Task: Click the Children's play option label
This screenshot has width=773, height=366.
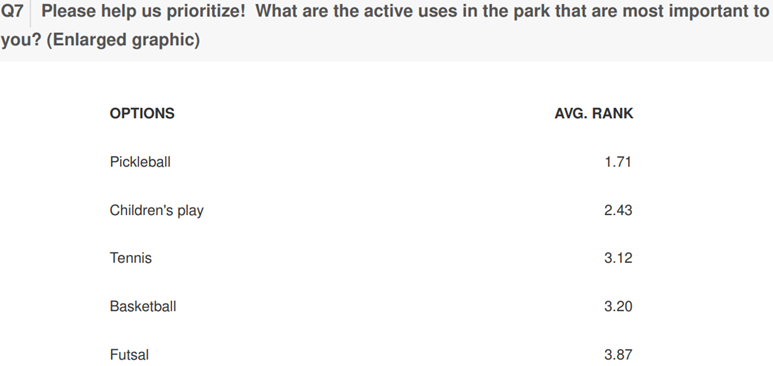Action: tap(156, 211)
